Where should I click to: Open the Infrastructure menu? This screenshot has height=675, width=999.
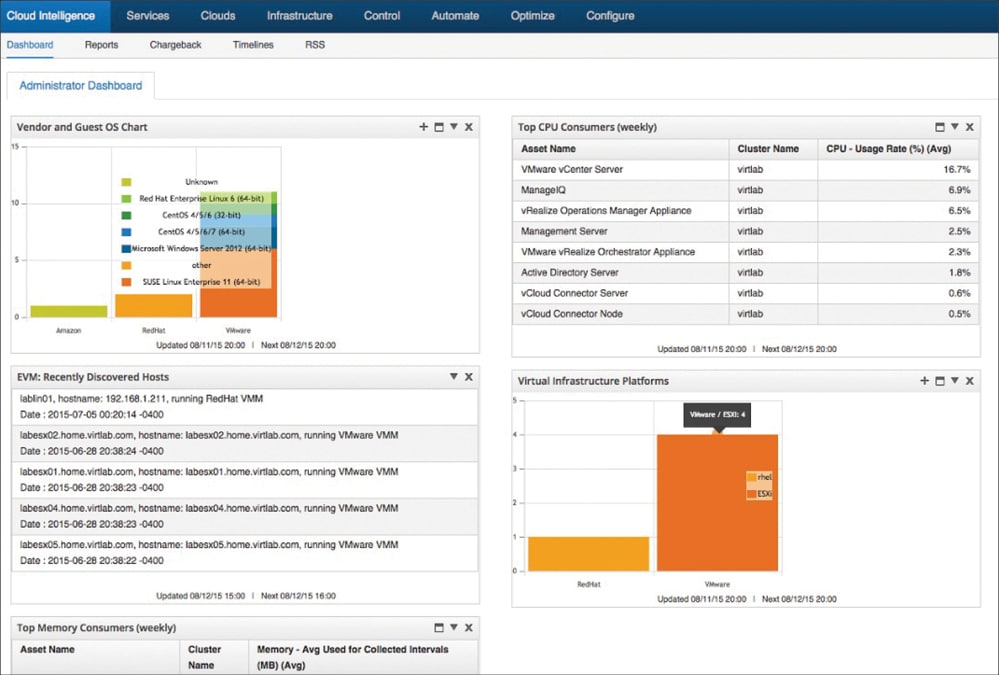299,16
